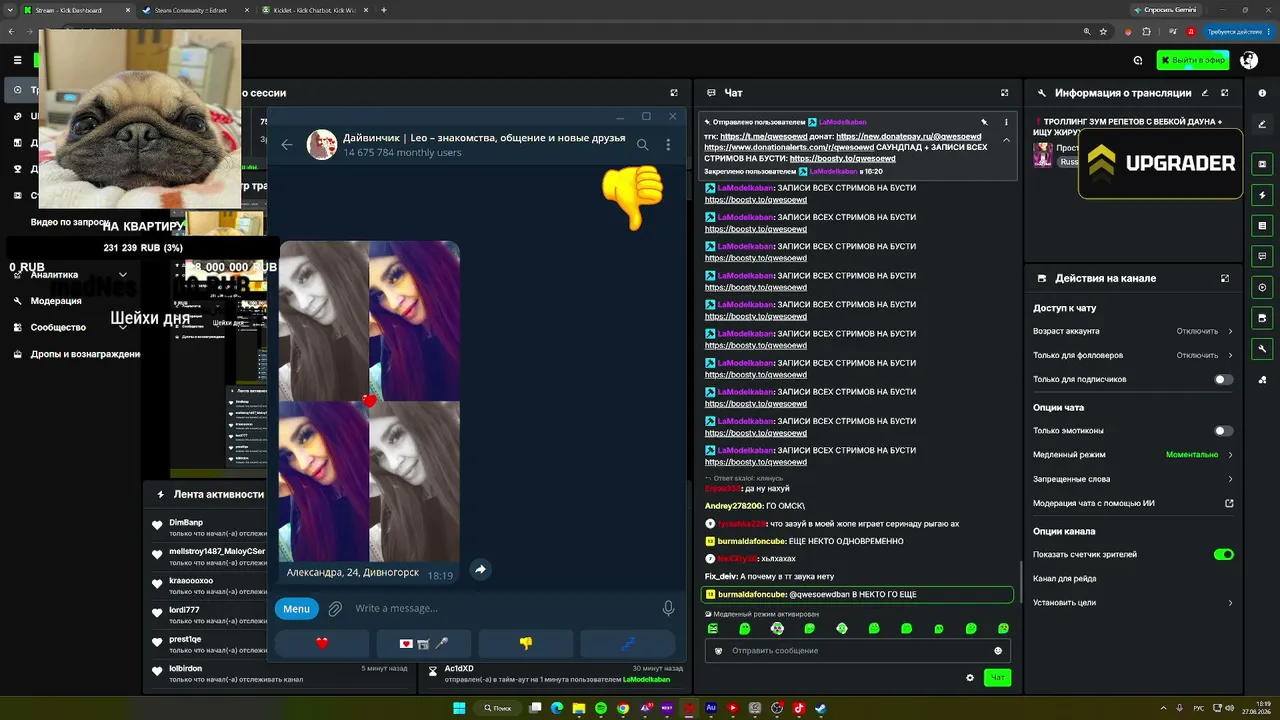Screen dimensions: 1280x720
Task: Click the Выйти в эфир button
Action: 1193,60
